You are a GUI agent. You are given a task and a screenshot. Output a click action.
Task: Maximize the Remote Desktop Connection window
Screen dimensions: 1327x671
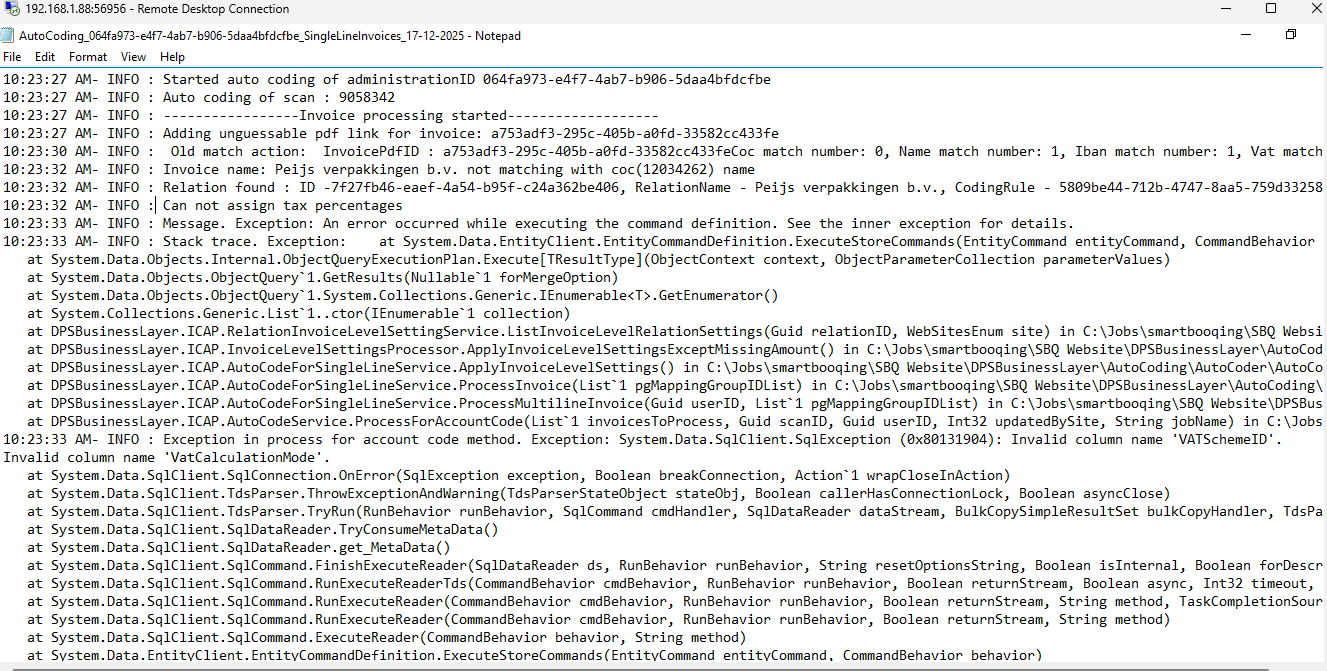(x=1271, y=9)
